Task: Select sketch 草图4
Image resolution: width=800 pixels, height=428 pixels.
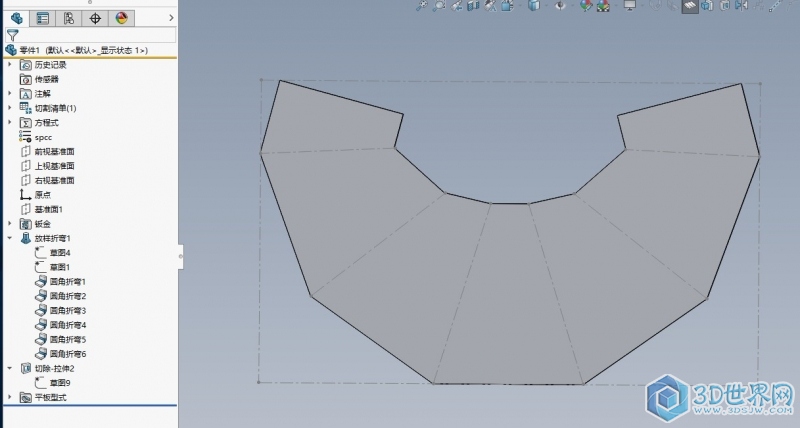Action: 53,253
